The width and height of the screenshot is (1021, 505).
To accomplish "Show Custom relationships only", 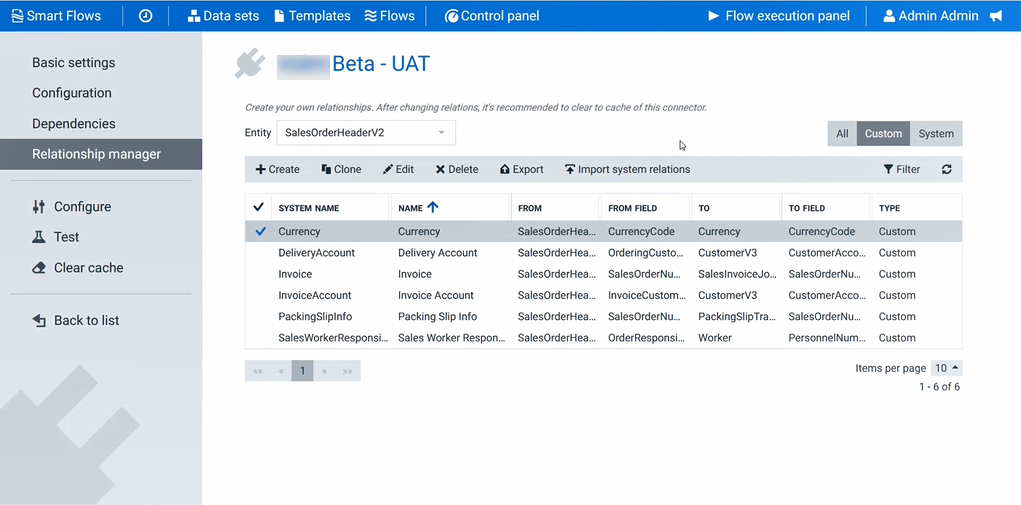I will click(x=883, y=133).
